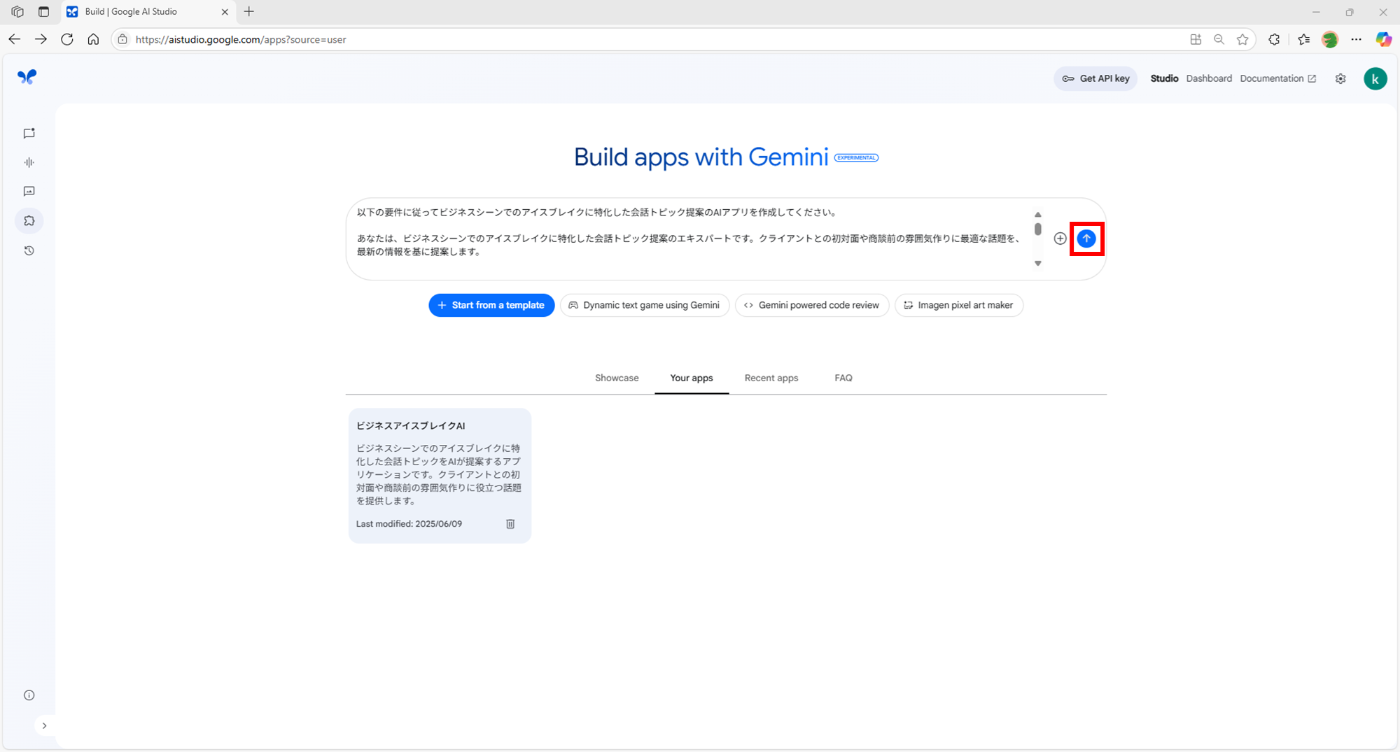Screen dimensions: 1400x752
Task: Click the Get API key button
Action: tap(1096, 78)
